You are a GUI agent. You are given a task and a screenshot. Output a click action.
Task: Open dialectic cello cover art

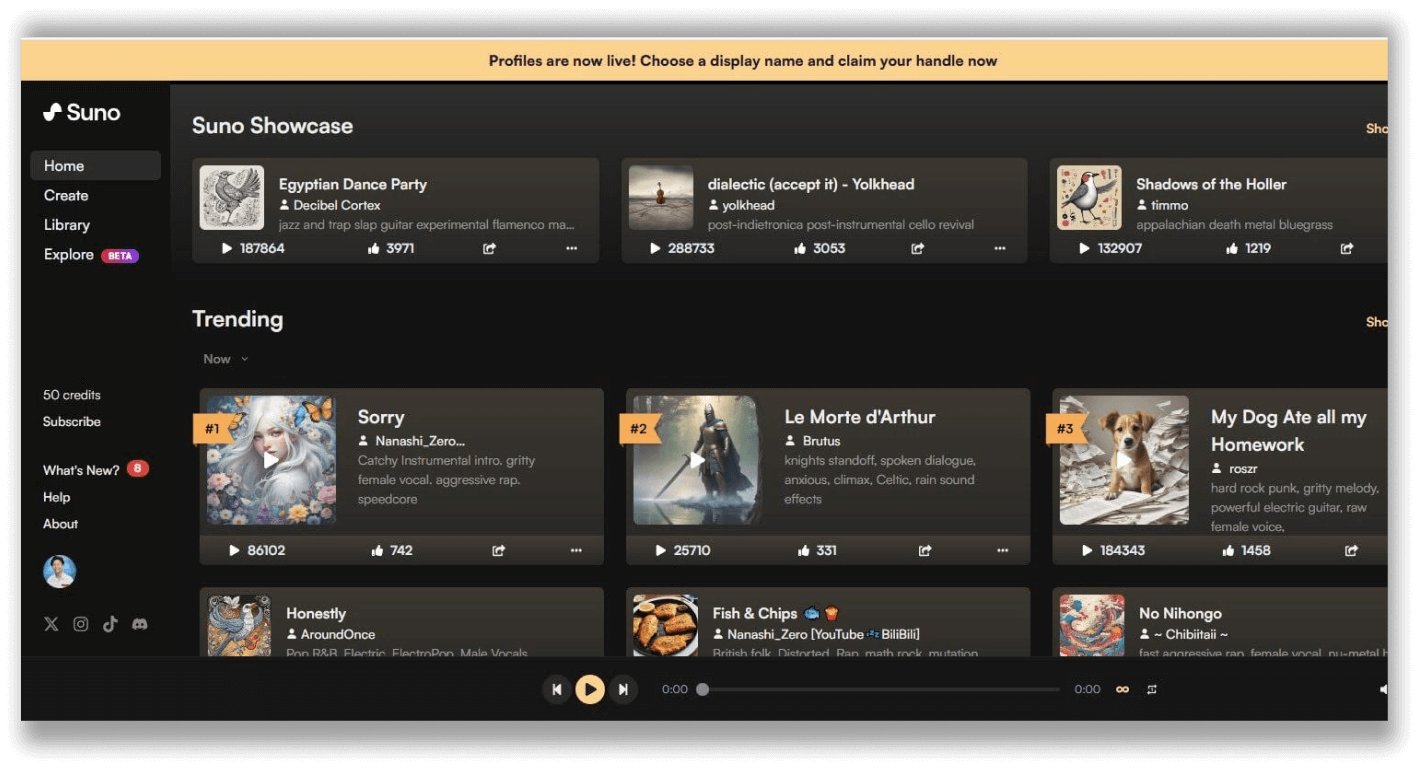click(x=661, y=198)
